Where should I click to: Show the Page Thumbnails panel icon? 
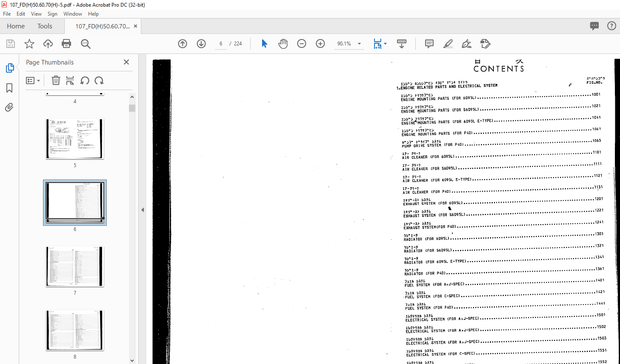(x=9, y=68)
